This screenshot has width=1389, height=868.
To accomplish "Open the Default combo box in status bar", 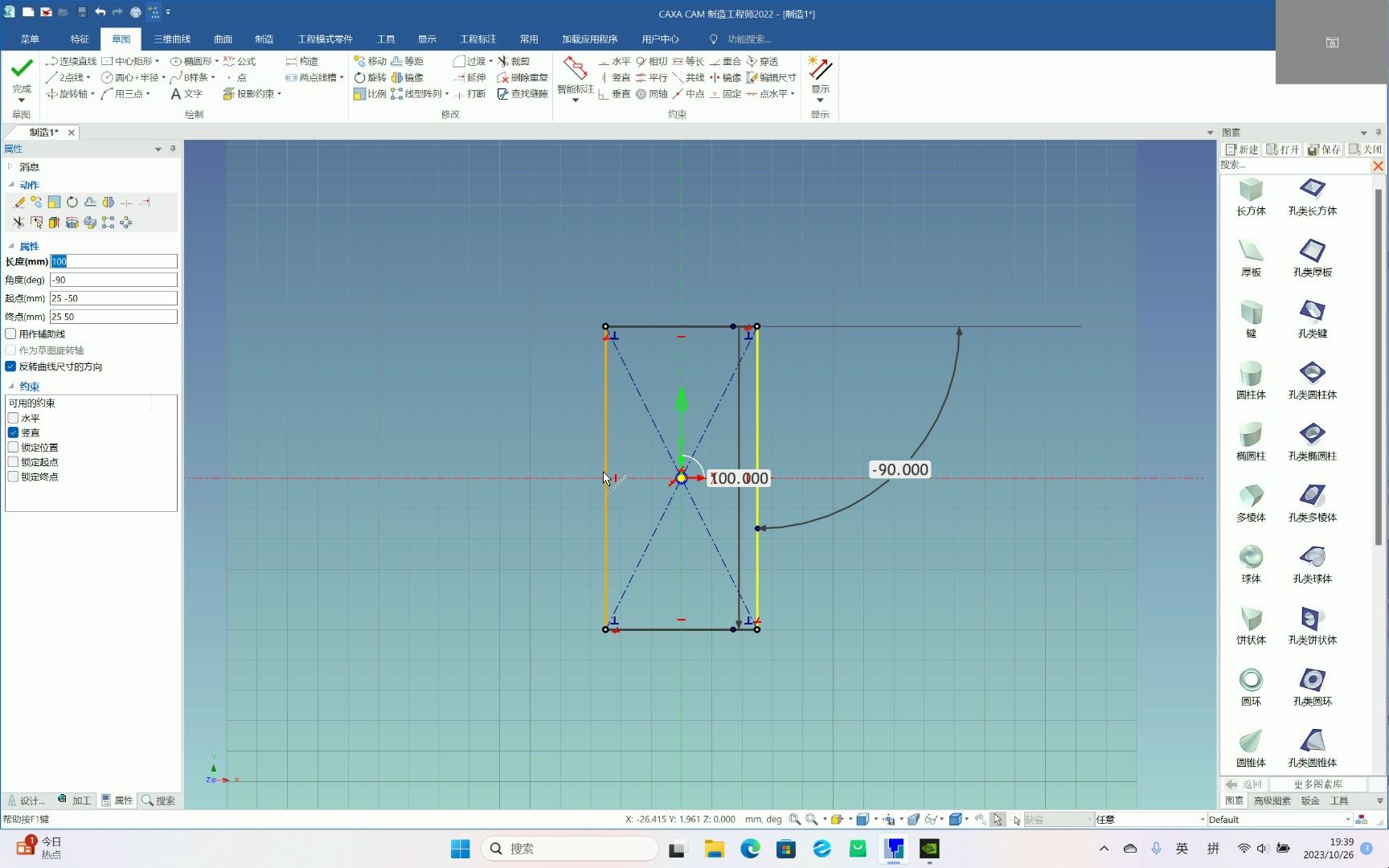I will pyautogui.click(x=1280, y=820).
